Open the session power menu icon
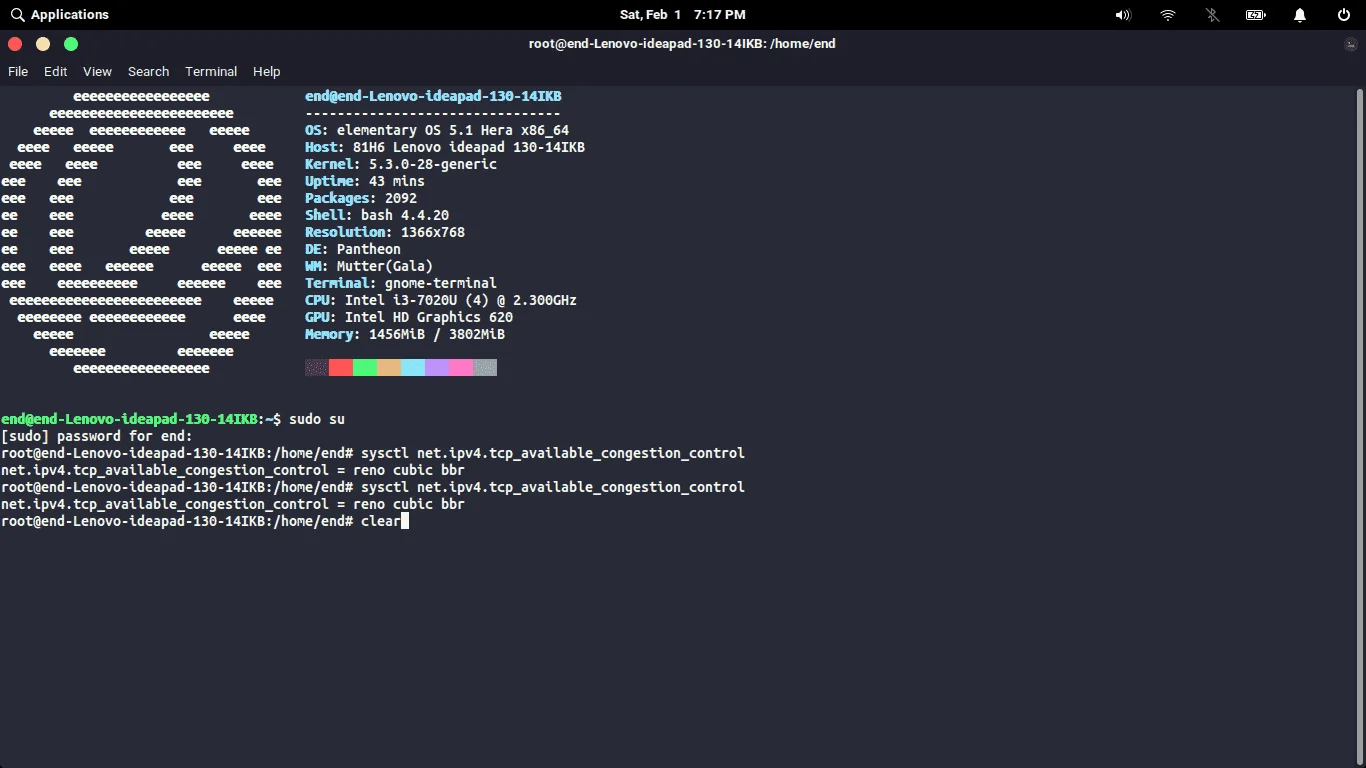Viewport: 1366px width, 768px height. (1344, 15)
